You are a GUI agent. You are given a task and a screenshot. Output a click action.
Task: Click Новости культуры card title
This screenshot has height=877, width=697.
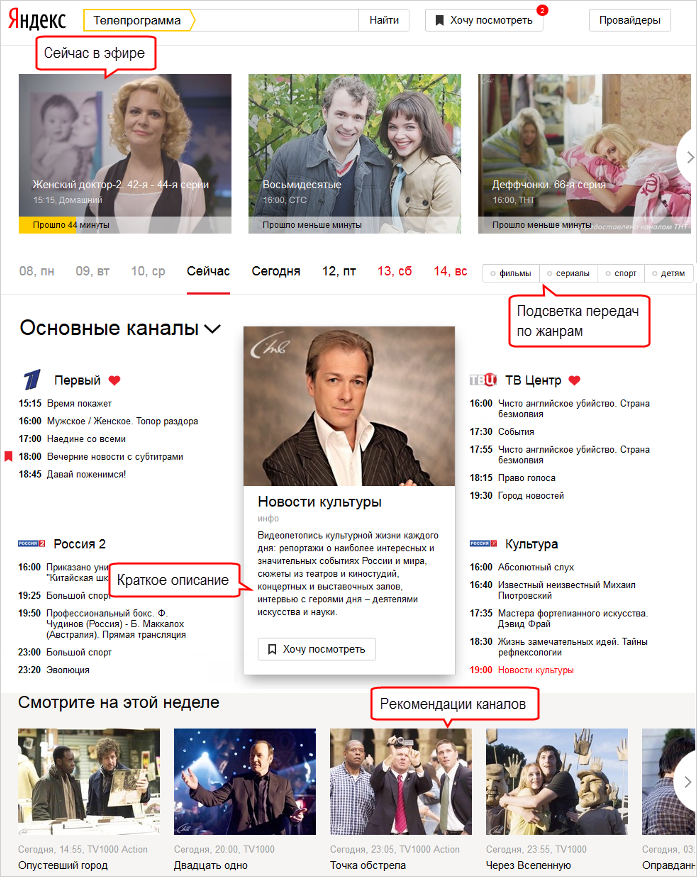(319, 502)
